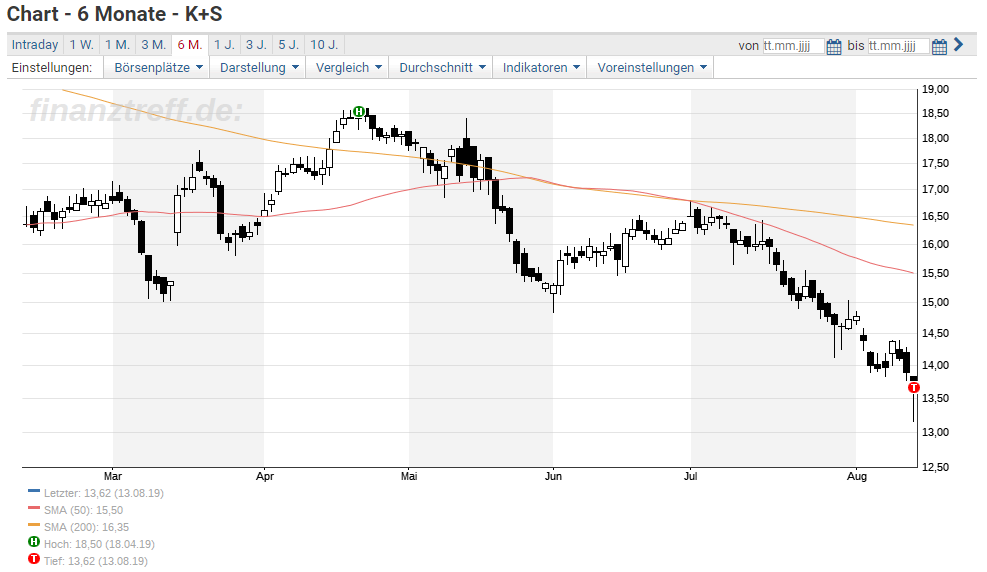This screenshot has height=572, width=987.
Task: Click the 'Jun' label on time axis
Action: pos(553,476)
